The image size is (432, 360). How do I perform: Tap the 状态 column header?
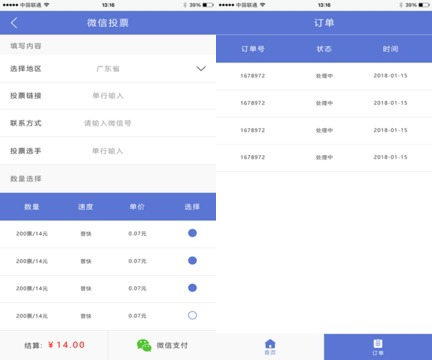[324, 49]
